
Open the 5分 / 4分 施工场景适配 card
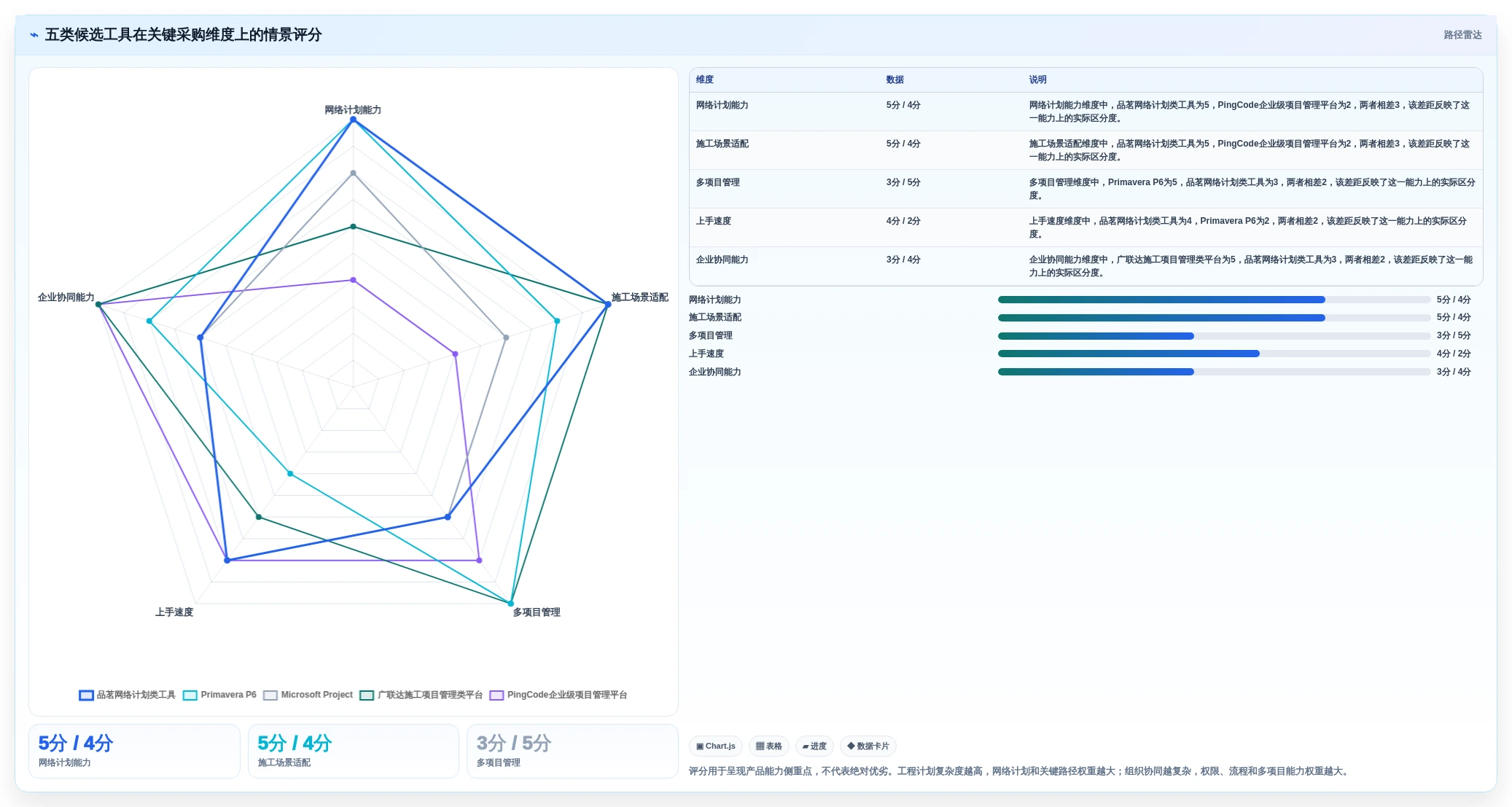[x=354, y=751]
